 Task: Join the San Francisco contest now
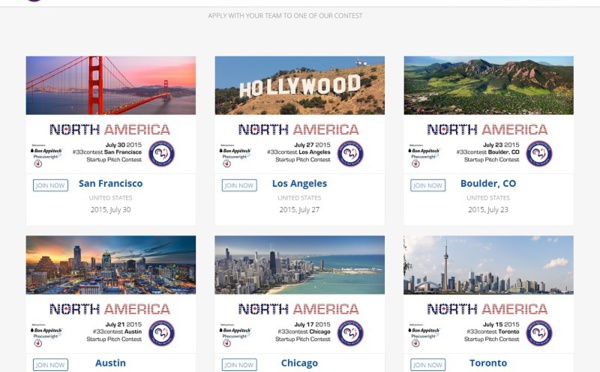(x=51, y=185)
